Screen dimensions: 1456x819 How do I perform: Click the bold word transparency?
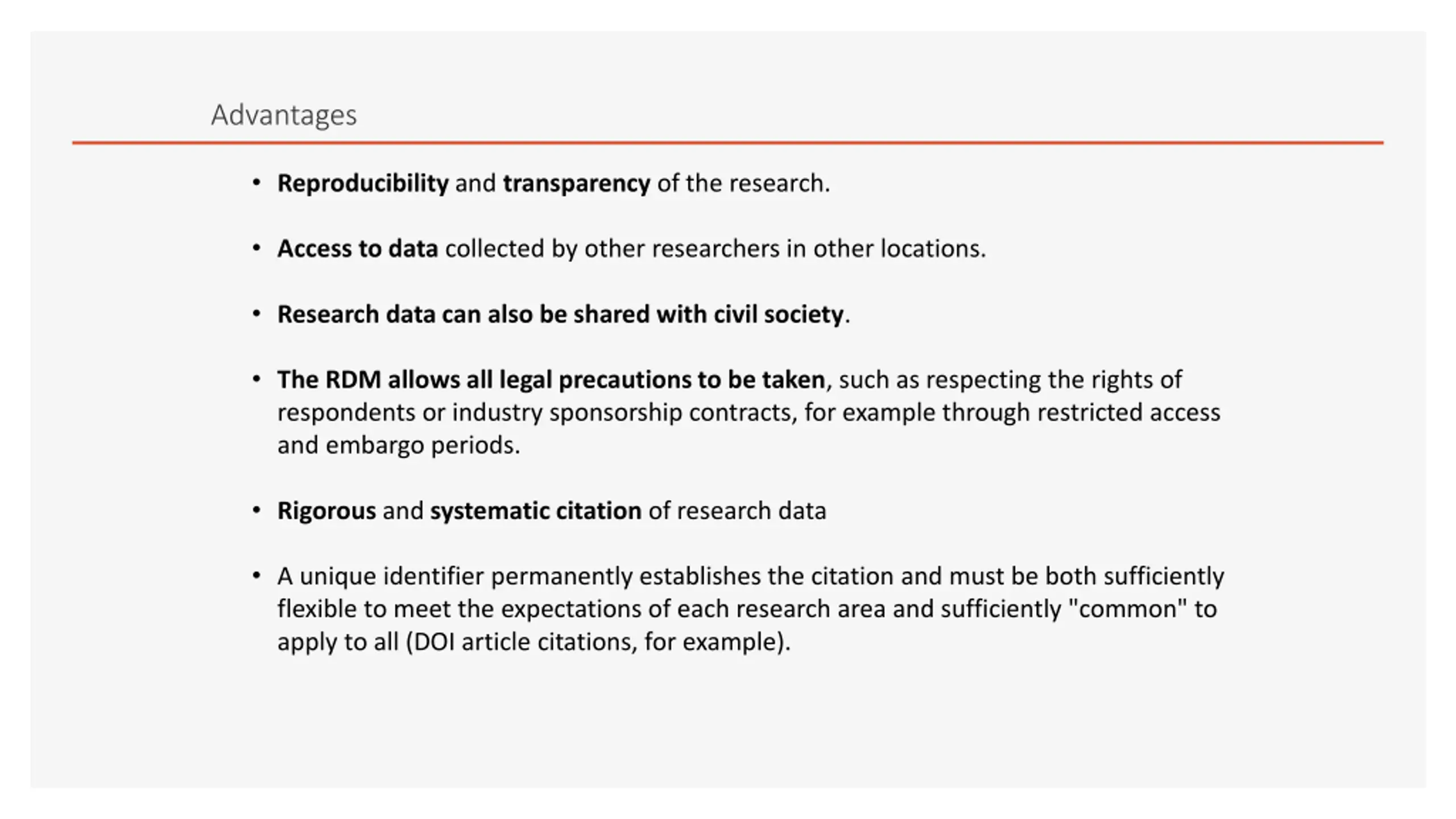(577, 183)
